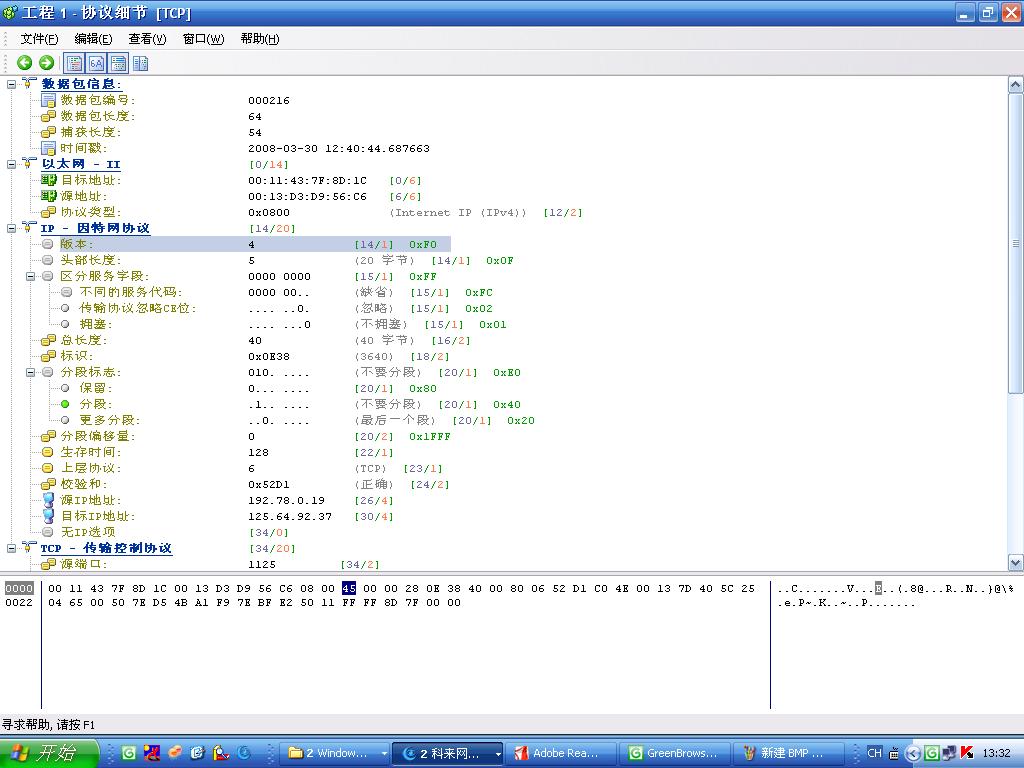Click the green forward navigation arrow
The width and height of the screenshot is (1024, 768).
45,62
